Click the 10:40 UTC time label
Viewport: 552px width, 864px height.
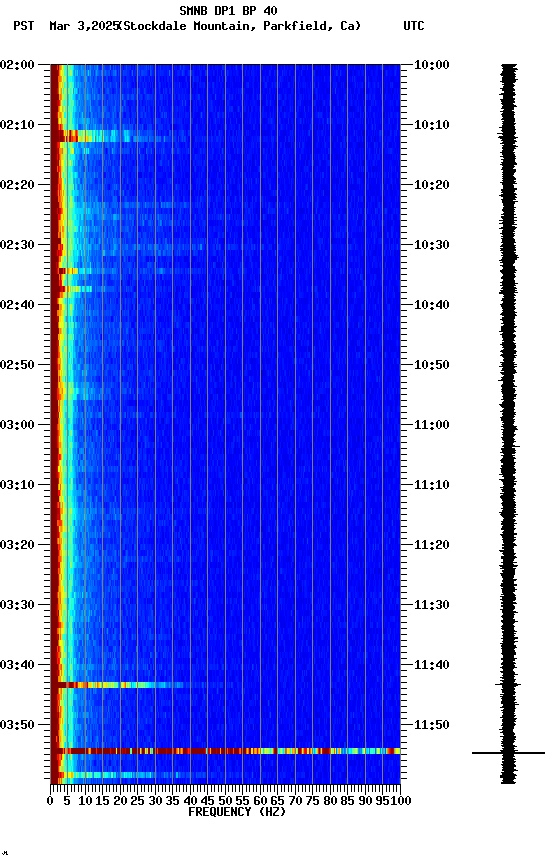tap(431, 305)
